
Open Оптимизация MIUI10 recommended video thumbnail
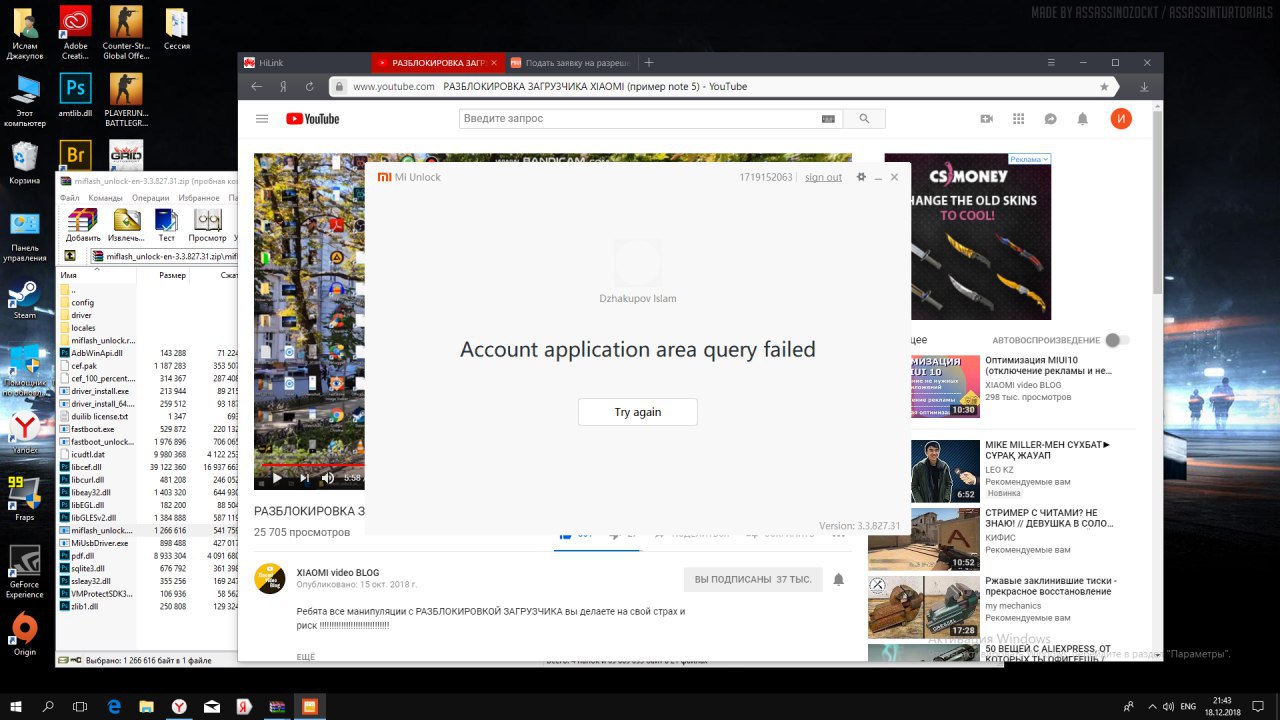[946, 386]
